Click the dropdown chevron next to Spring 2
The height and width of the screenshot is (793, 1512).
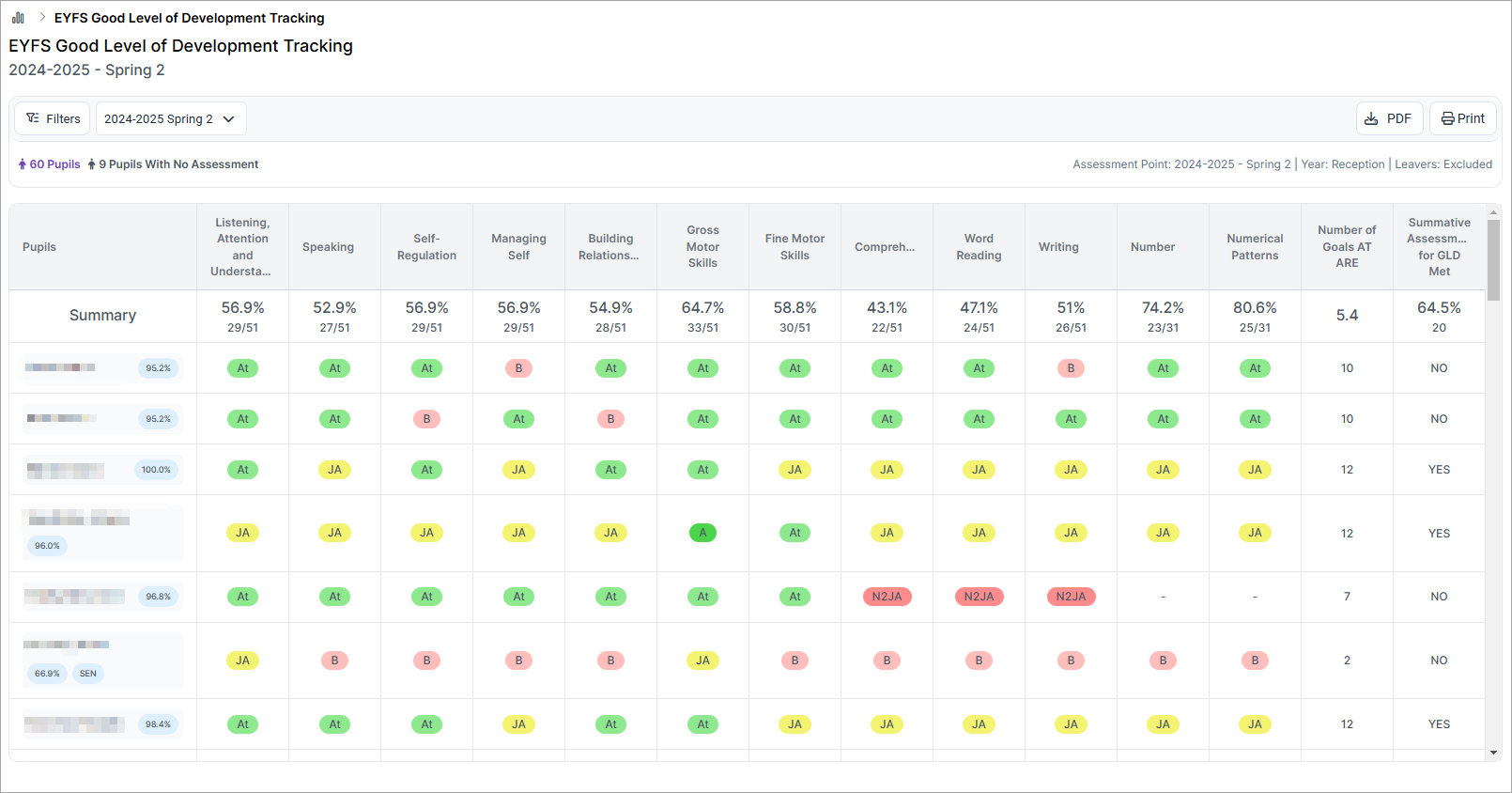click(228, 119)
